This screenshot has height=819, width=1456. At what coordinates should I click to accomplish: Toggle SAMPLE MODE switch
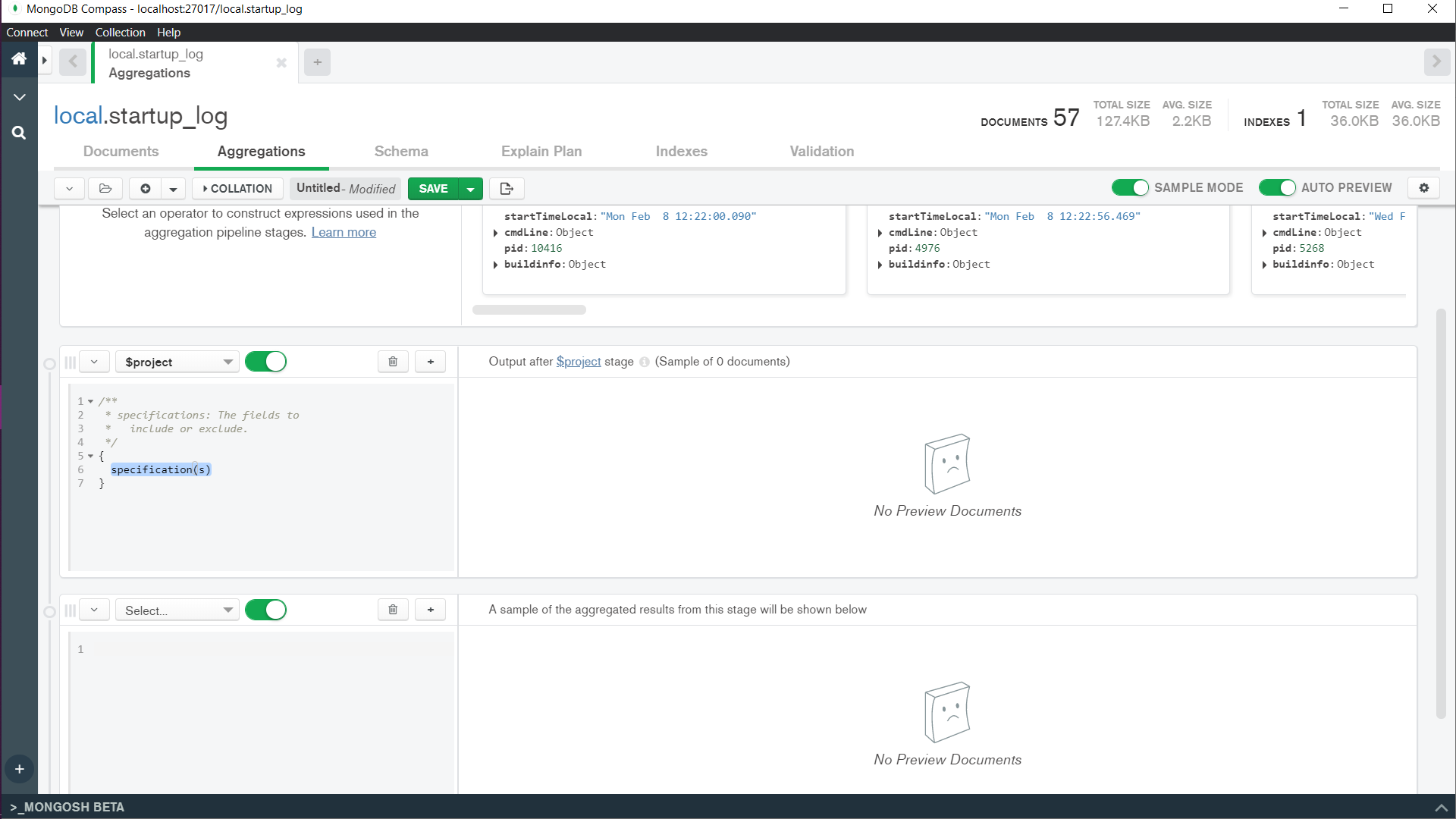pos(1130,187)
